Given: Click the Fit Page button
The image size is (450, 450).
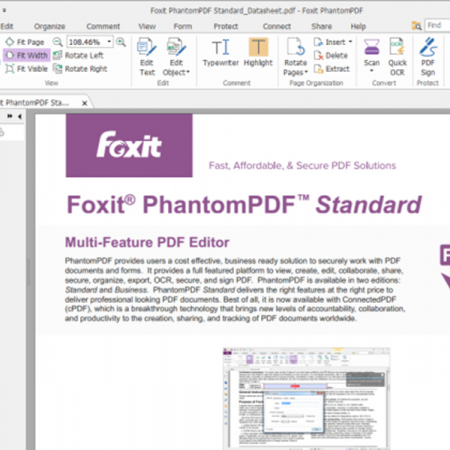Looking at the screenshot, I should point(25,42).
